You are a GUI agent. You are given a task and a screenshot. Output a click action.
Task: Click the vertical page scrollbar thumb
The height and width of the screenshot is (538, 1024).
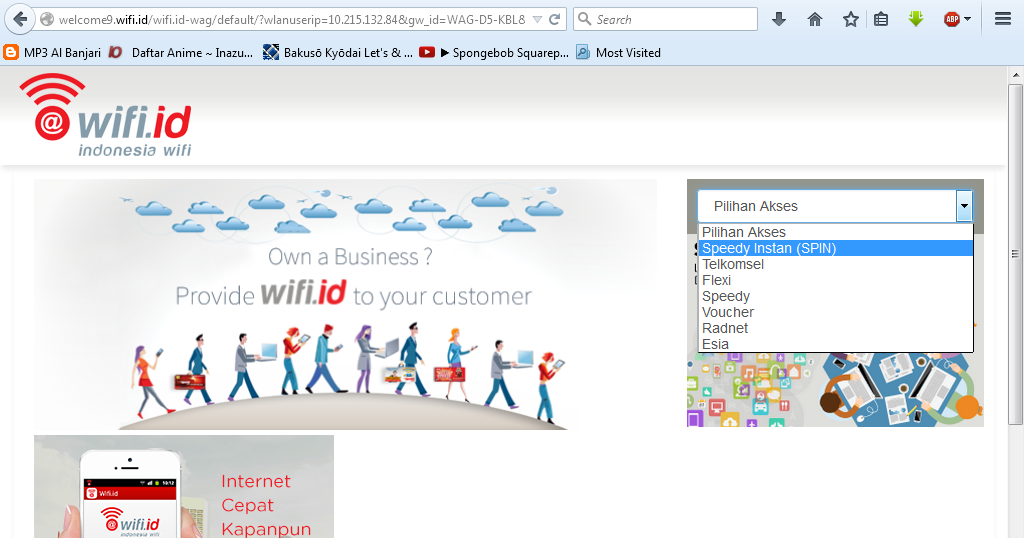(1015, 253)
